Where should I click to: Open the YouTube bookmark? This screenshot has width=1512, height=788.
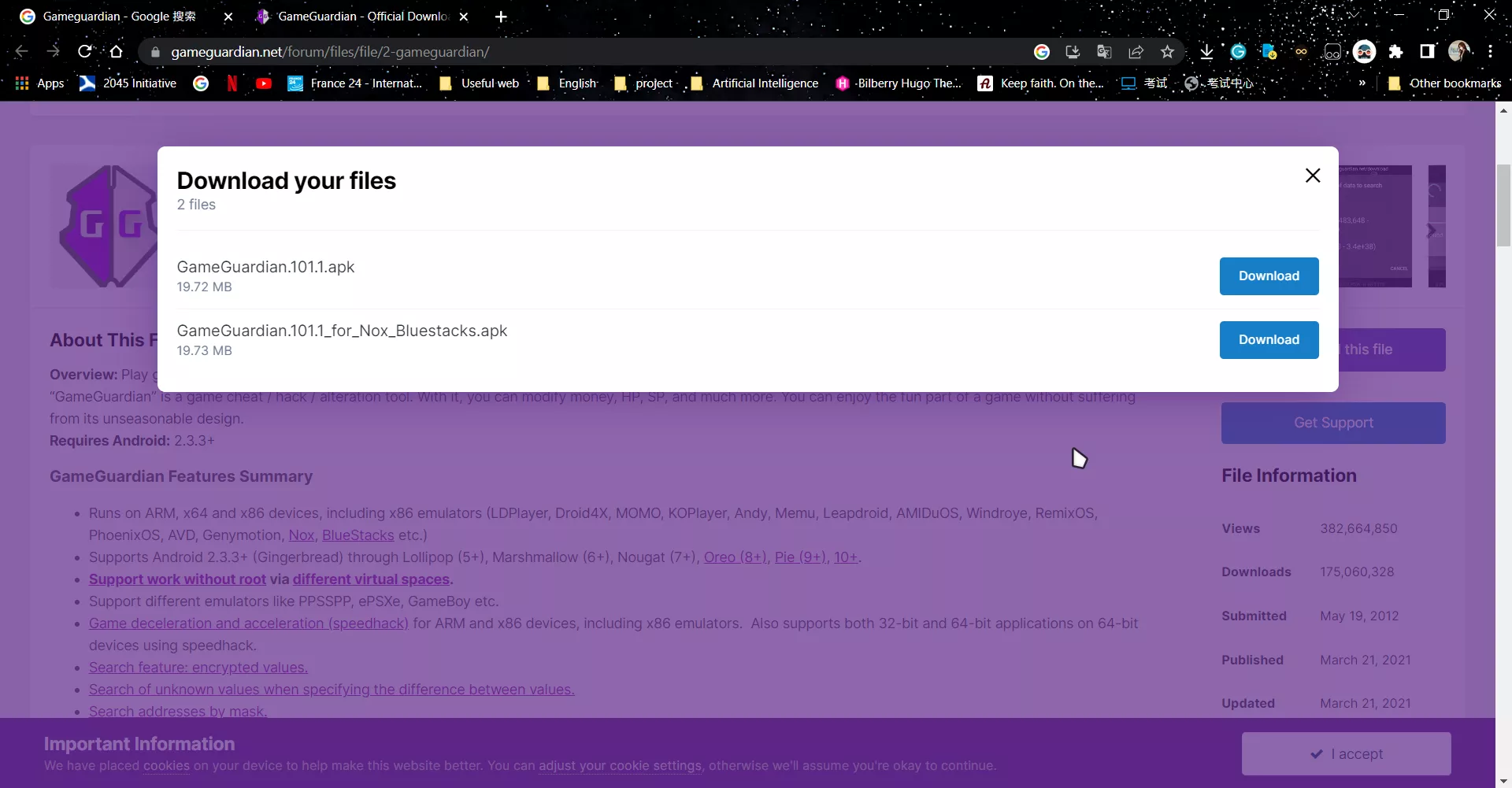(x=264, y=83)
